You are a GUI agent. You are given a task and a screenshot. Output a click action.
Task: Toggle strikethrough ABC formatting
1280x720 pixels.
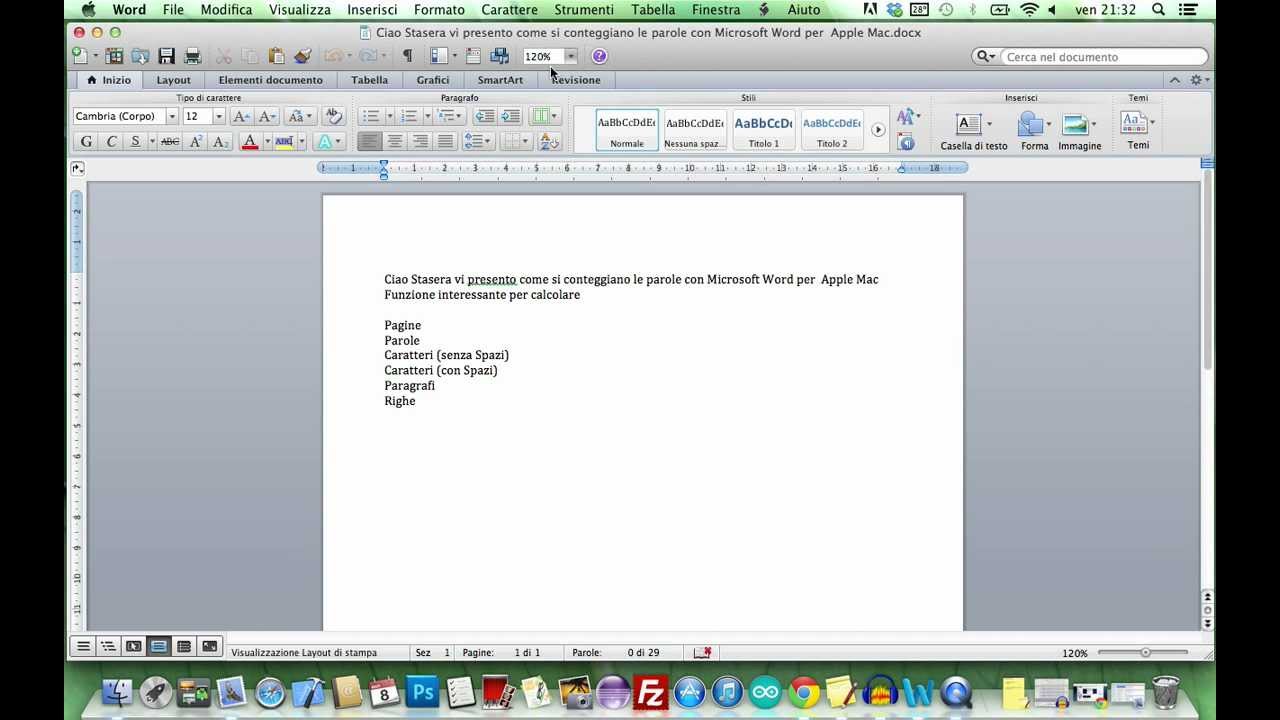[170, 142]
